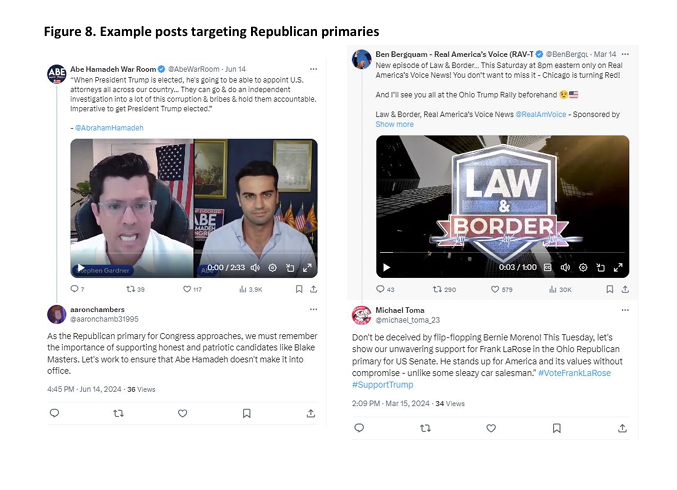Enter fullscreen on Law & Border video
The height and width of the screenshot is (490, 677).
618,268
